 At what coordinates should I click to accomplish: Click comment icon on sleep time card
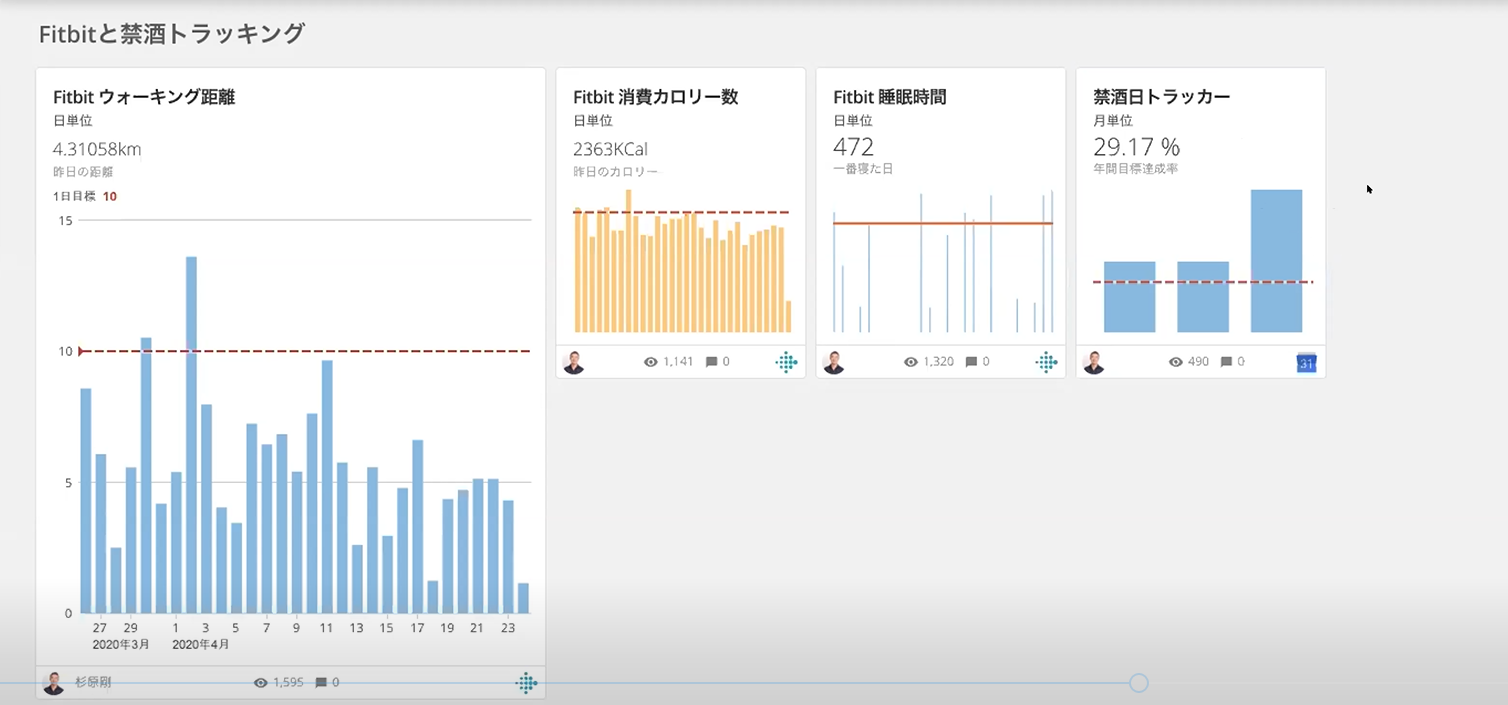971,362
